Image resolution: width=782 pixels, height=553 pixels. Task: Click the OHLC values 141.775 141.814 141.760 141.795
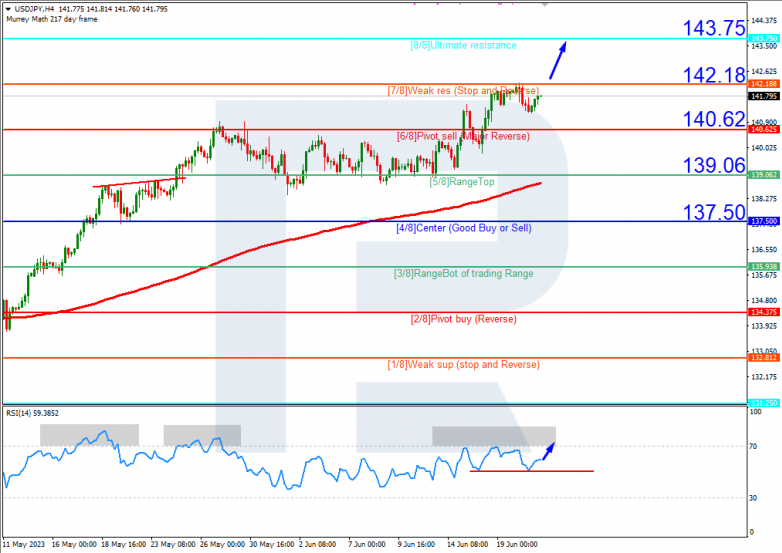pos(113,9)
